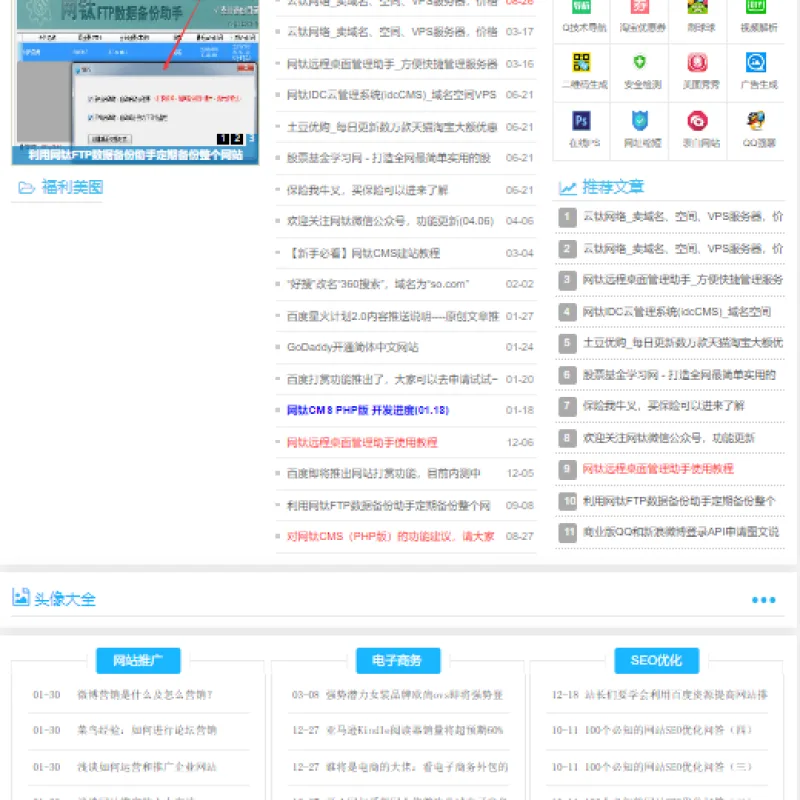The height and width of the screenshot is (800, 800).
Task: Open recommended article 3 网钛远程桌面管理助手
Action: click(x=683, y=280)
